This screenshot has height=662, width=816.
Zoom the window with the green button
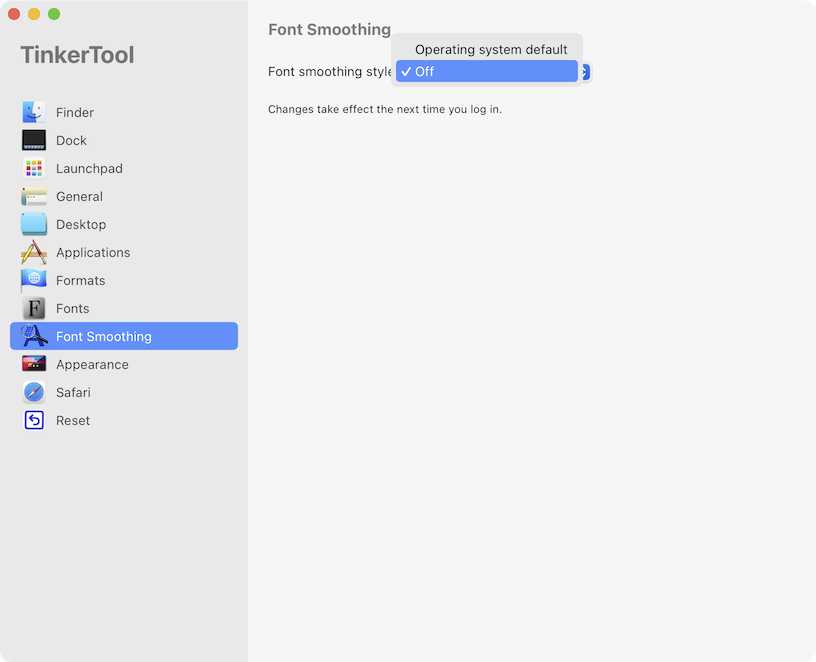click(54, 14)
